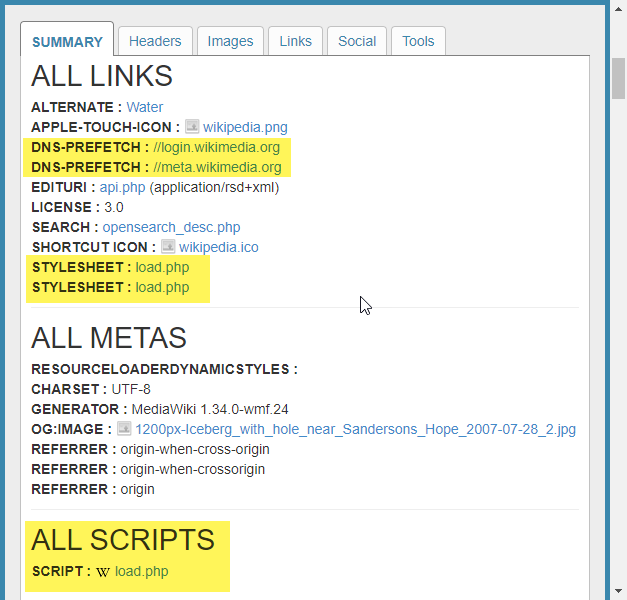This screenshot has width=627, height=600.
Task: Select the Summary tab
Action: point(67,42)
